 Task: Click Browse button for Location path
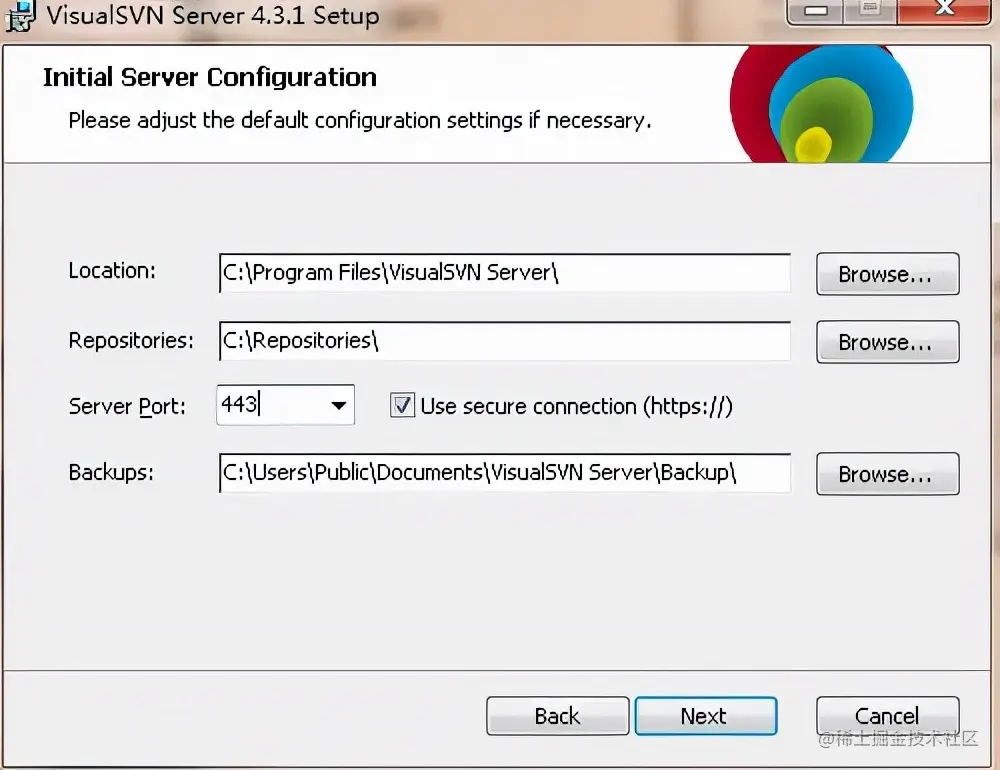pos(887,274)
